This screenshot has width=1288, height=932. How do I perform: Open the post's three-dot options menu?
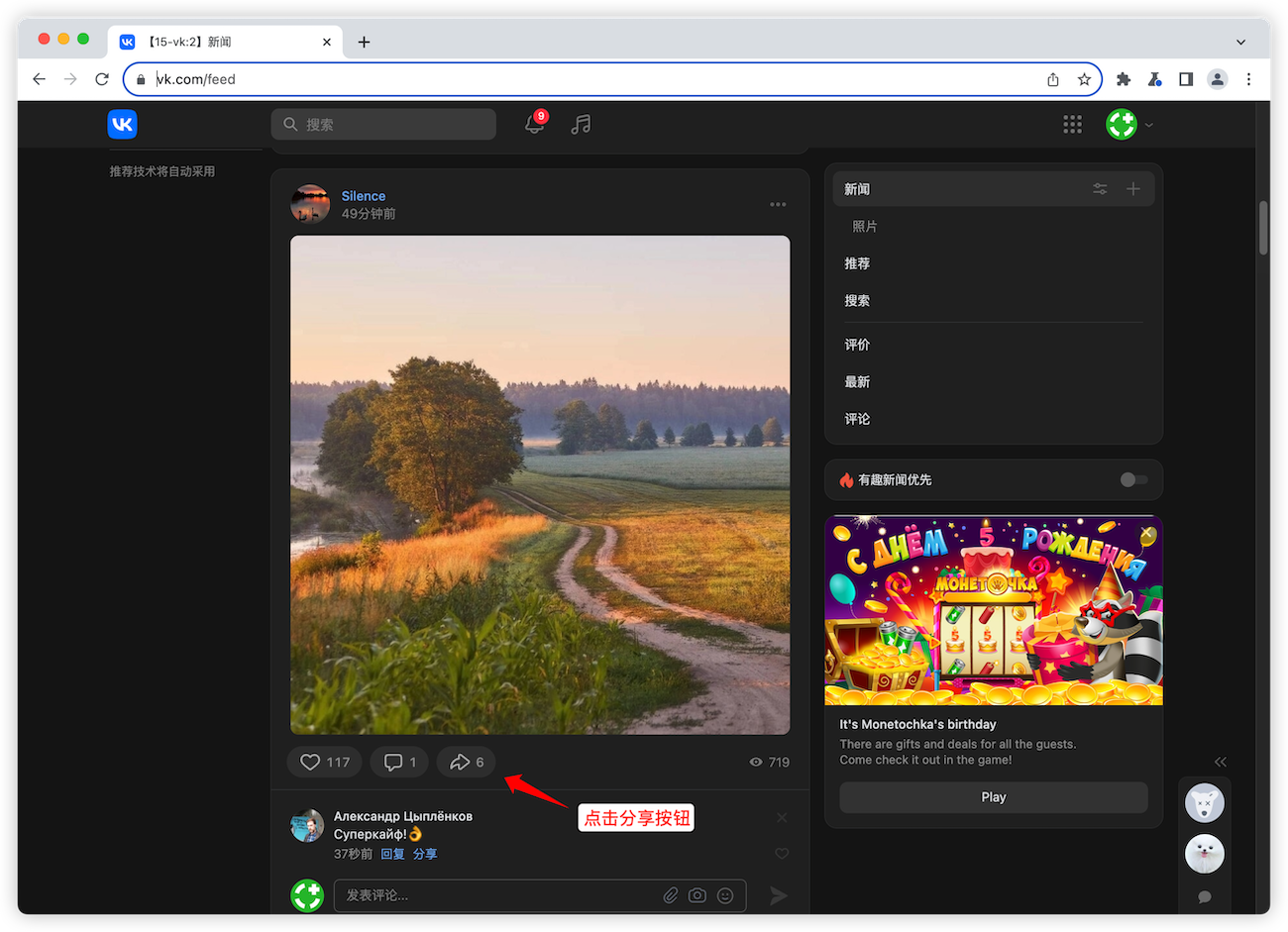[778, 205]
